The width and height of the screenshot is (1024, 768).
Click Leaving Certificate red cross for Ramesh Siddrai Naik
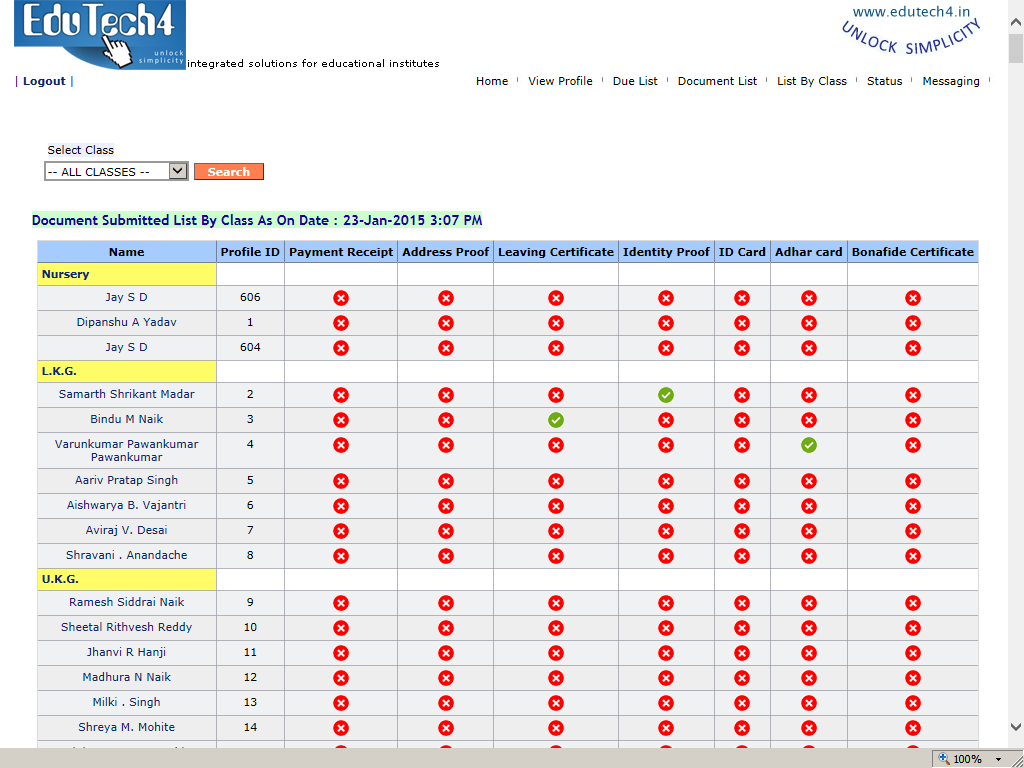[556, 603]
